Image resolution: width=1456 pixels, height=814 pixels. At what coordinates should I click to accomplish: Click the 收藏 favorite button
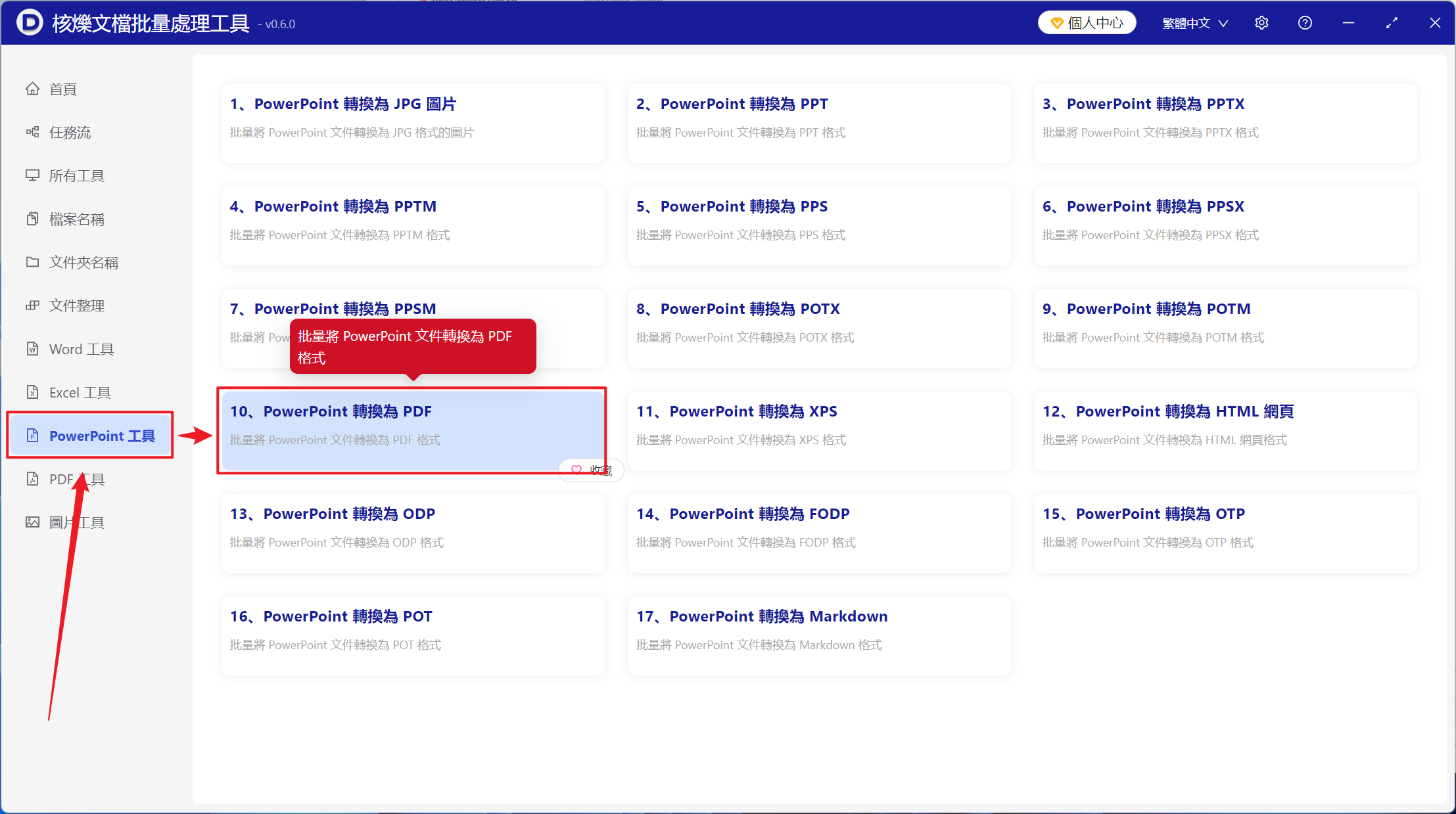pyautogui.click(x=591, y=470)
